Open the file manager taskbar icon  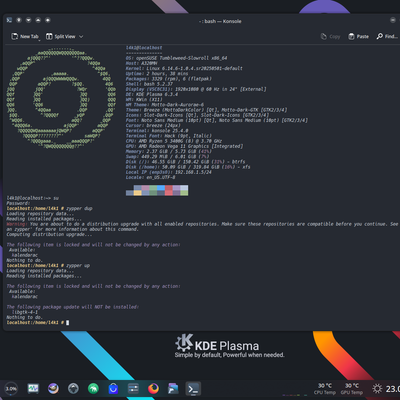pos(173,388)
